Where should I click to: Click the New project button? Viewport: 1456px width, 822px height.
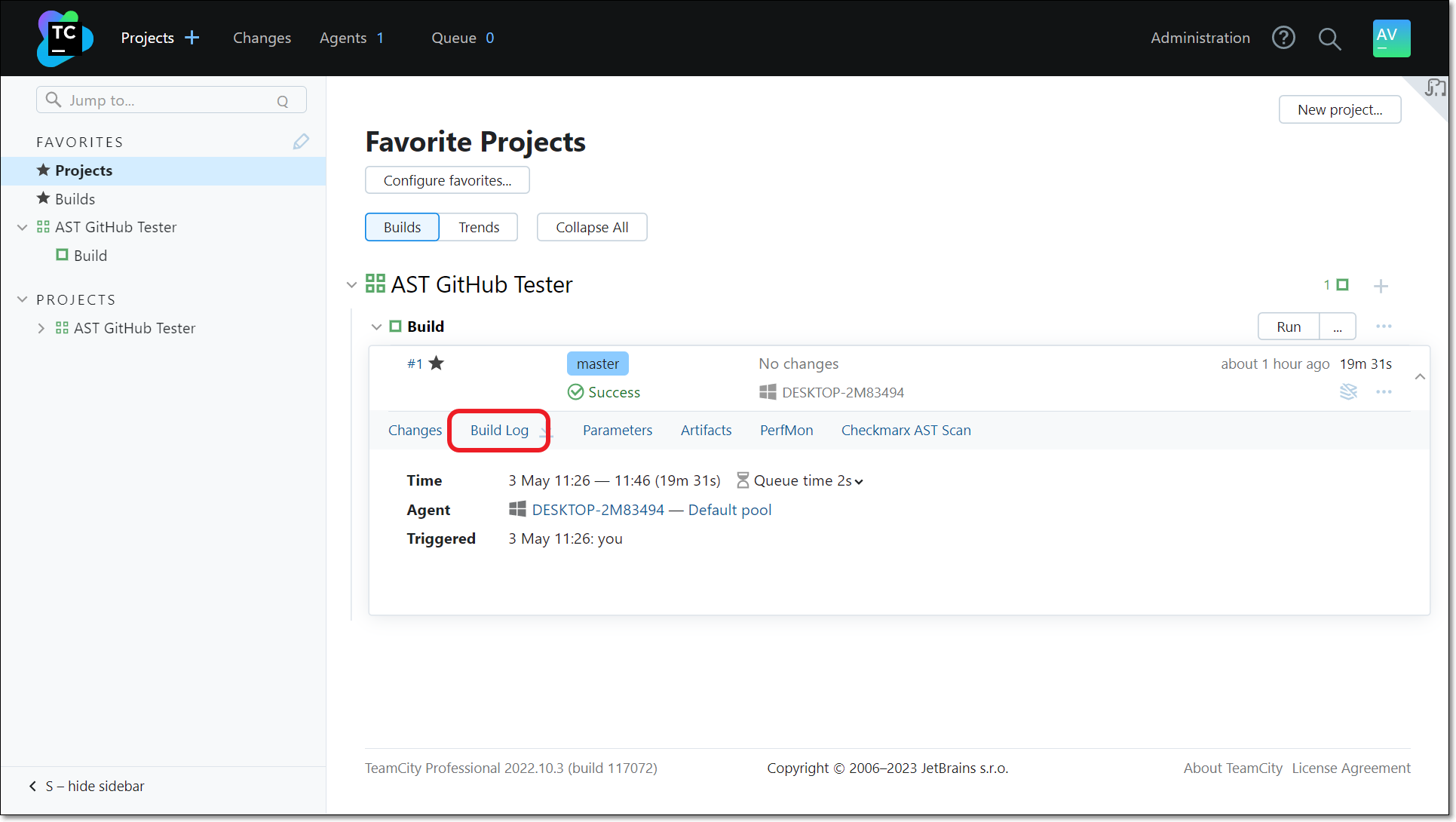1340,109
